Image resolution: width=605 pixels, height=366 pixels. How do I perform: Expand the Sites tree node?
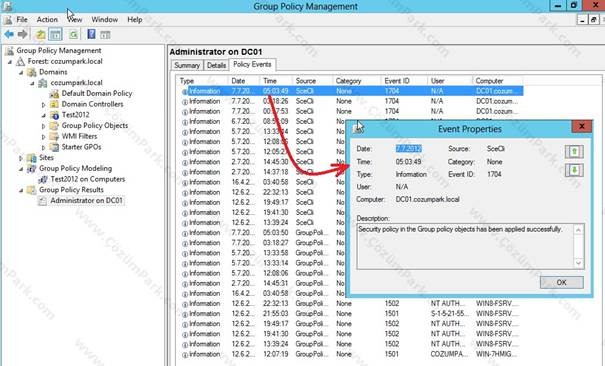[21, 158]
